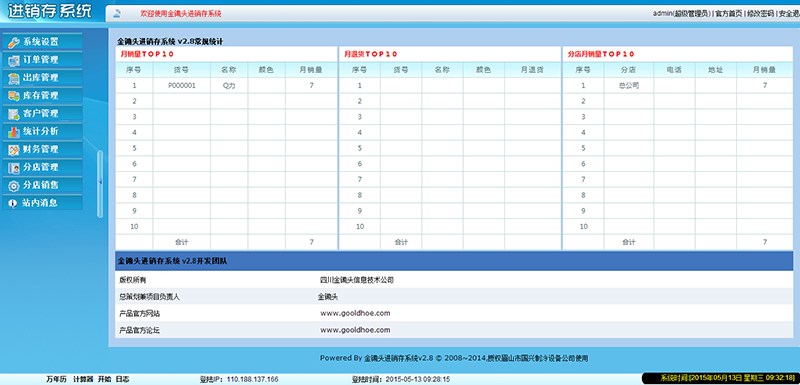
Task: Click the 名称 header in 月销量 table
Action: pyautogui.click(x=229, y=70)
